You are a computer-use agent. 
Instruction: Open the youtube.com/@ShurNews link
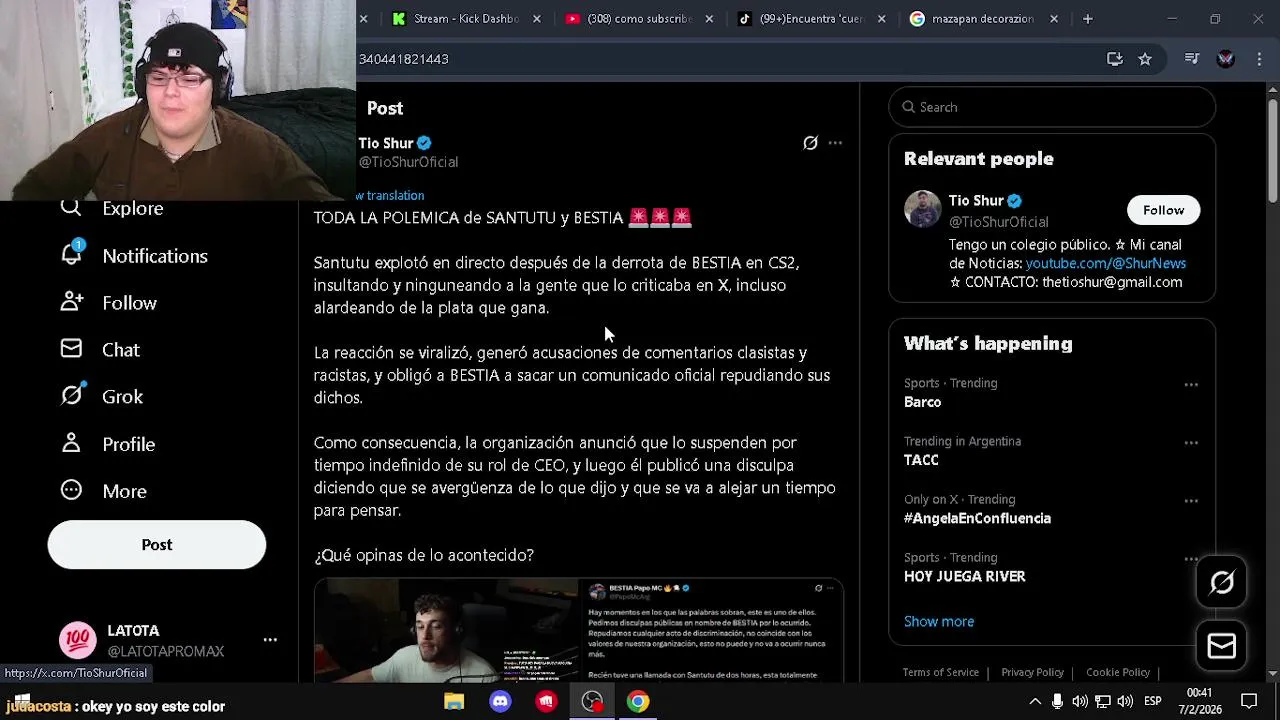1105,263
